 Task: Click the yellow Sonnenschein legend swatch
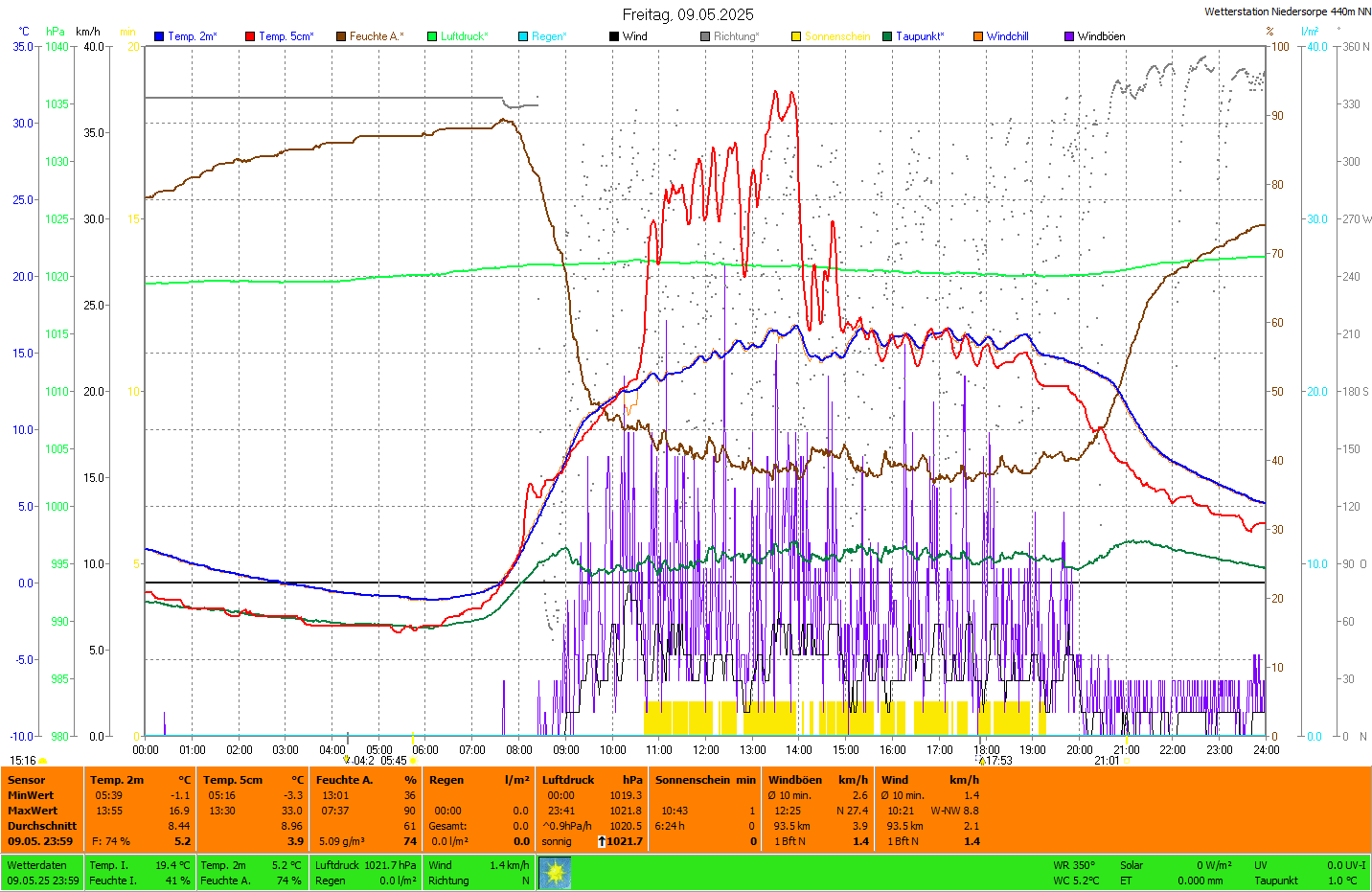coord(796,36)
